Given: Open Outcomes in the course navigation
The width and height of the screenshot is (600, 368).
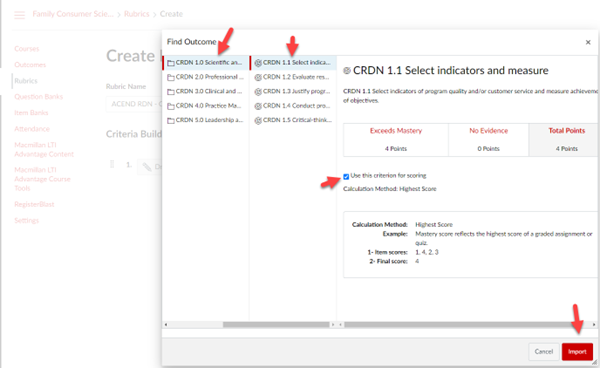Looking at the screenshot, I should (x=30, y=65).
